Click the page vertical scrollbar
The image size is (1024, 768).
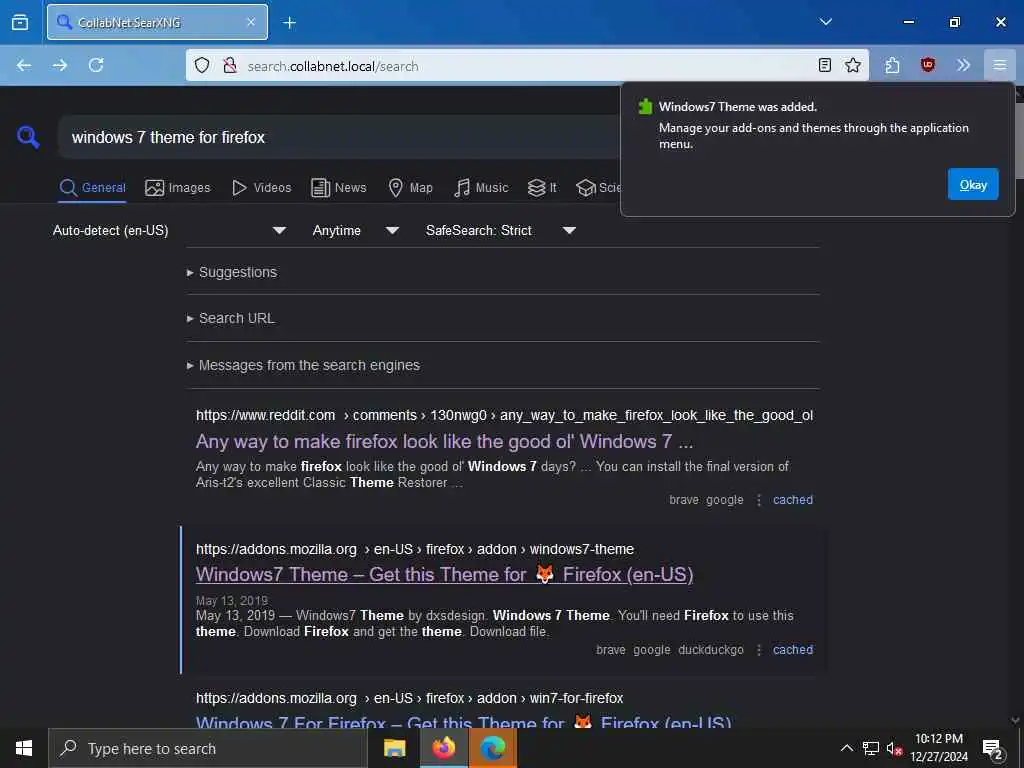click(x=1017, y=405)
